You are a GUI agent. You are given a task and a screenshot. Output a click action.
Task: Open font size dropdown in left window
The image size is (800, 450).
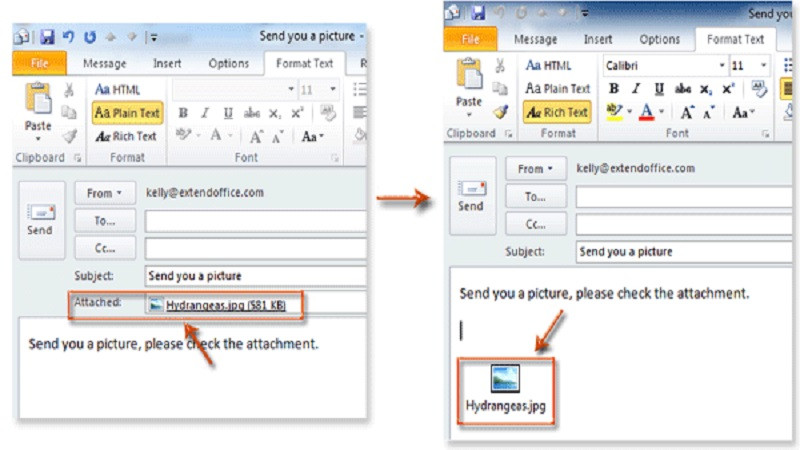pyautogui.click(x=333, y=89)
